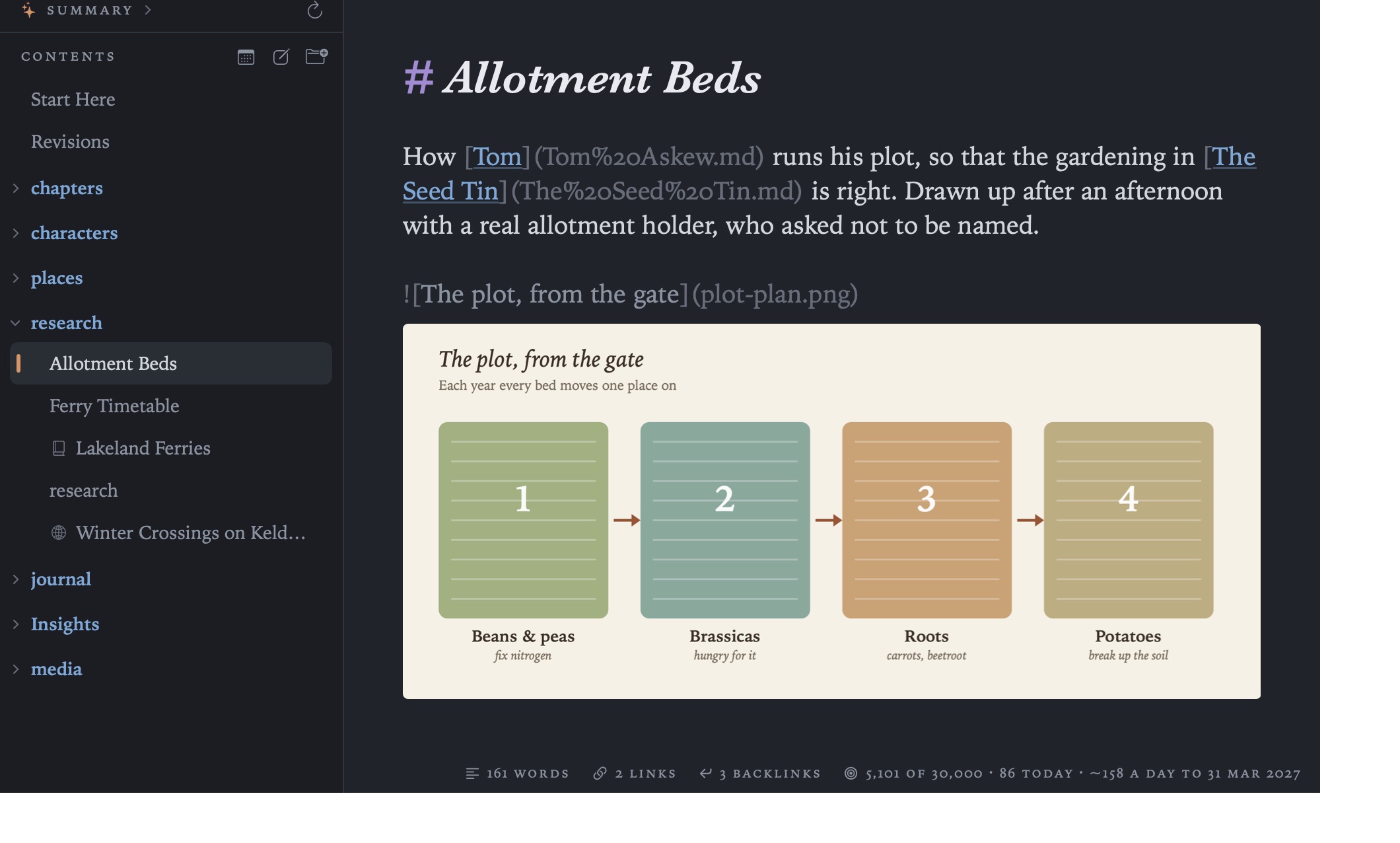Click the new folder icon

coord(316,56)
